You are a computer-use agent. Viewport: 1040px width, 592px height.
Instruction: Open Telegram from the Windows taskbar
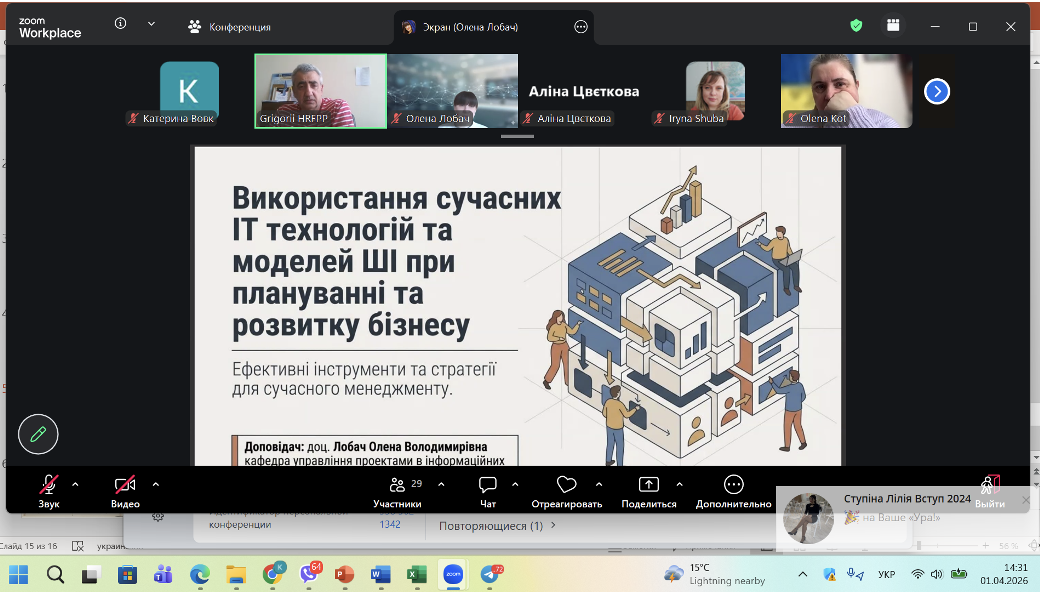click(490, 574)
